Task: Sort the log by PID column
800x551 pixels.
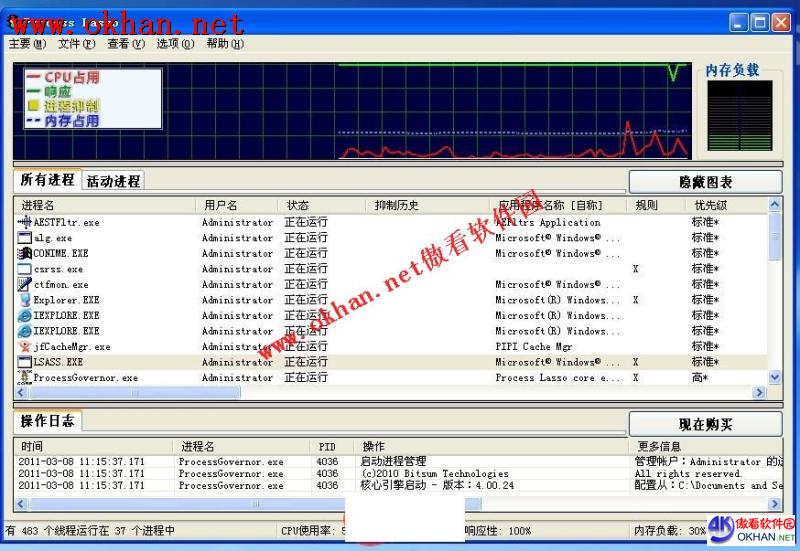Action: tap(332, 446)
